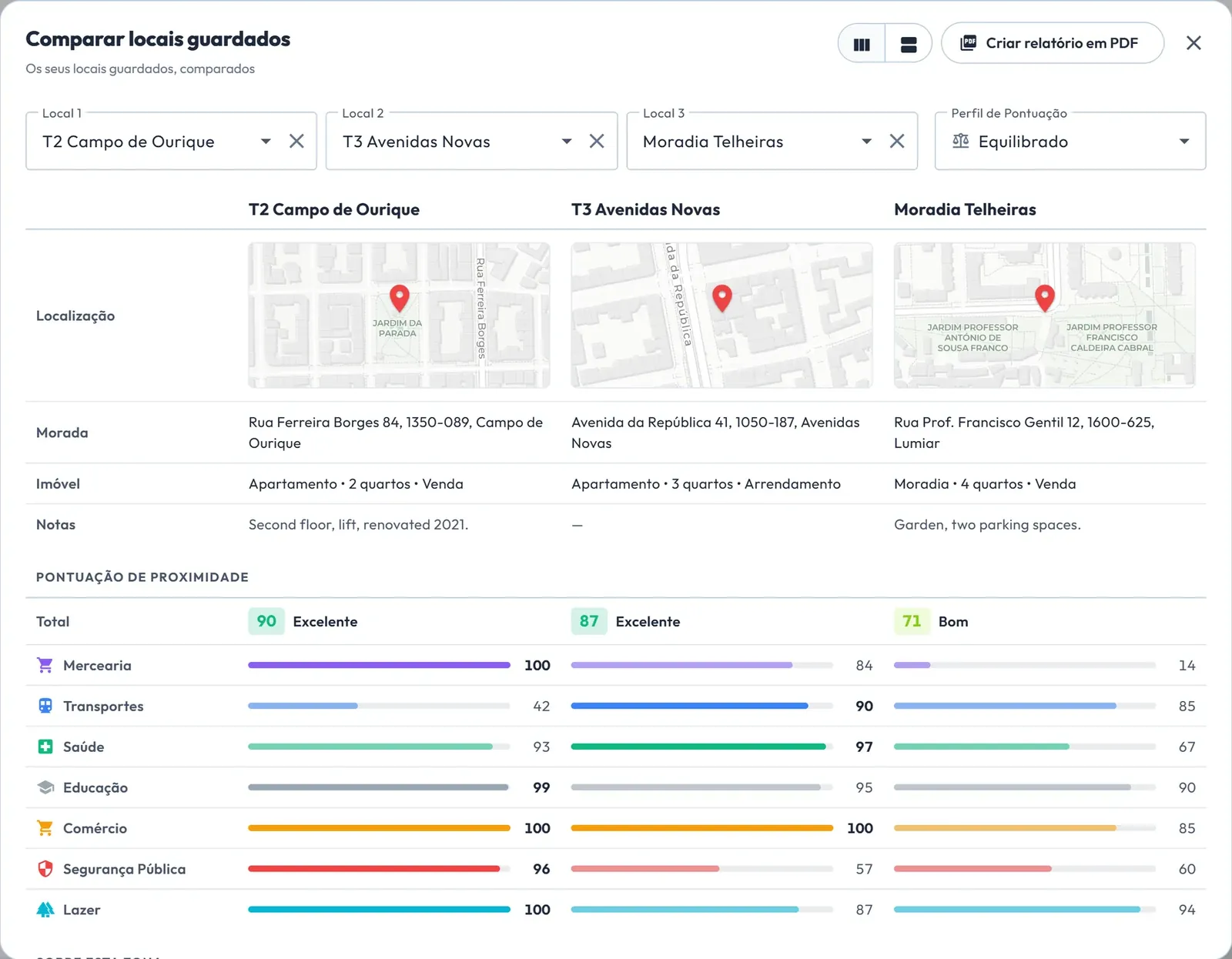Open Moradia Telheiras map thumbnail
This screenshot has width=1232, height=959.
point(1045,316)
